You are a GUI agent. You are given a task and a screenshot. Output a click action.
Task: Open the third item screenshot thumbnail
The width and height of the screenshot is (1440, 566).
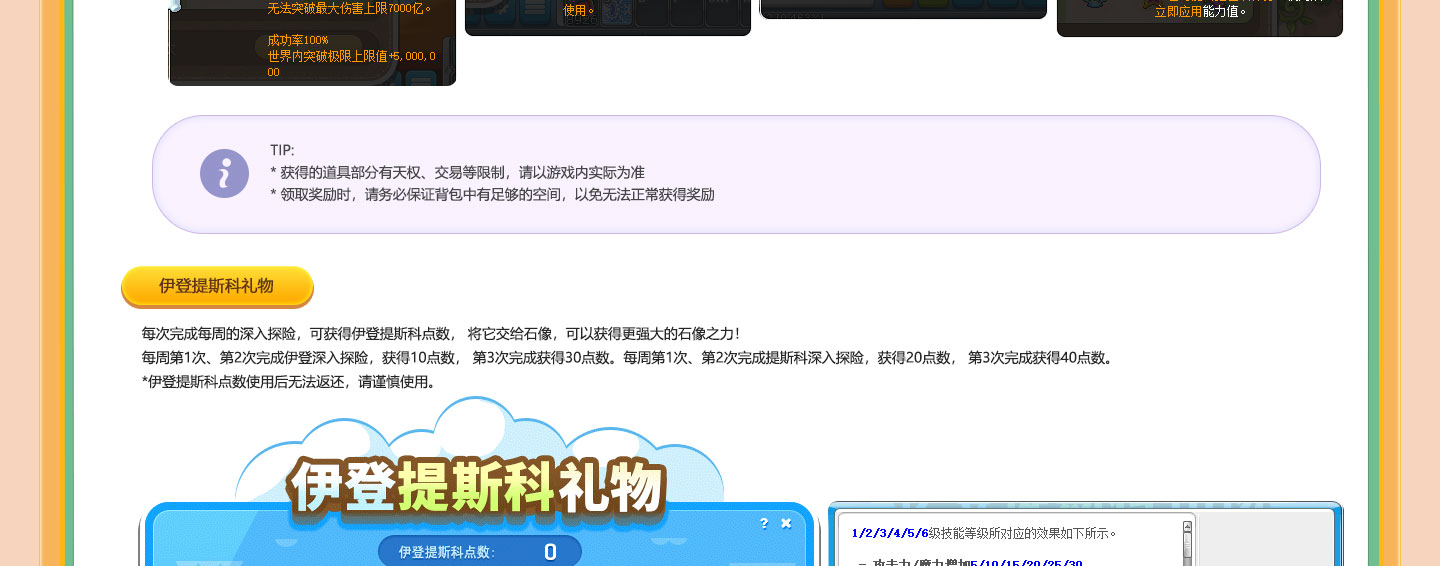pyautogui.click(x=903, y=9)
